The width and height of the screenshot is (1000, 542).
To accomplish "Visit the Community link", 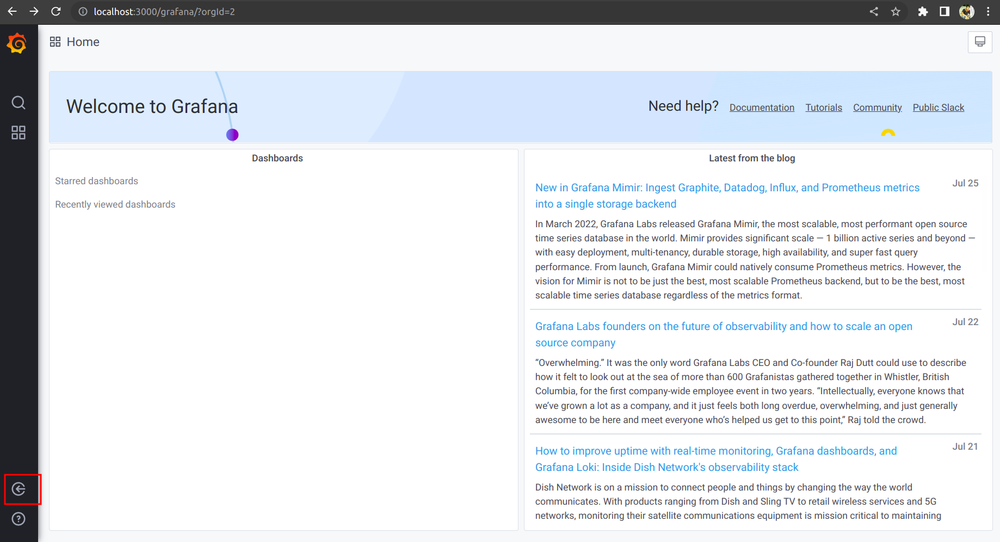I will point(877,108).
